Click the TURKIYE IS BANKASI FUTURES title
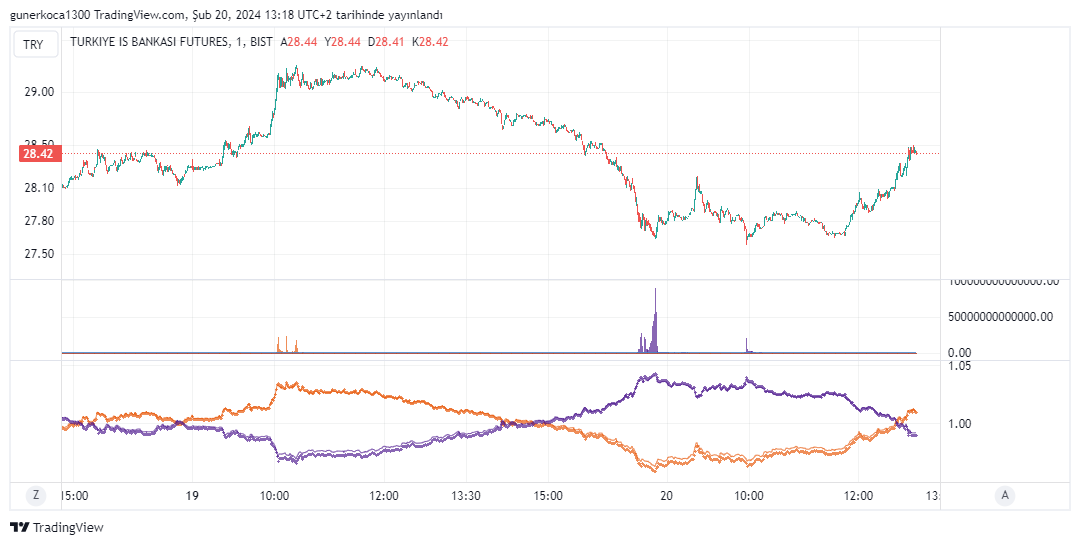1080x545 pixels. coord(148,42)
